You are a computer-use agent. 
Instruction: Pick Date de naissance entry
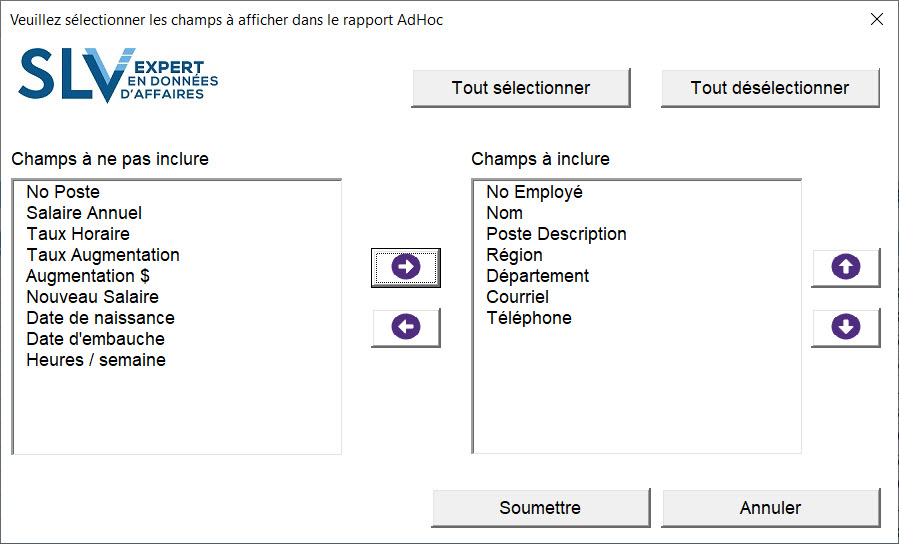click(100, 318)
